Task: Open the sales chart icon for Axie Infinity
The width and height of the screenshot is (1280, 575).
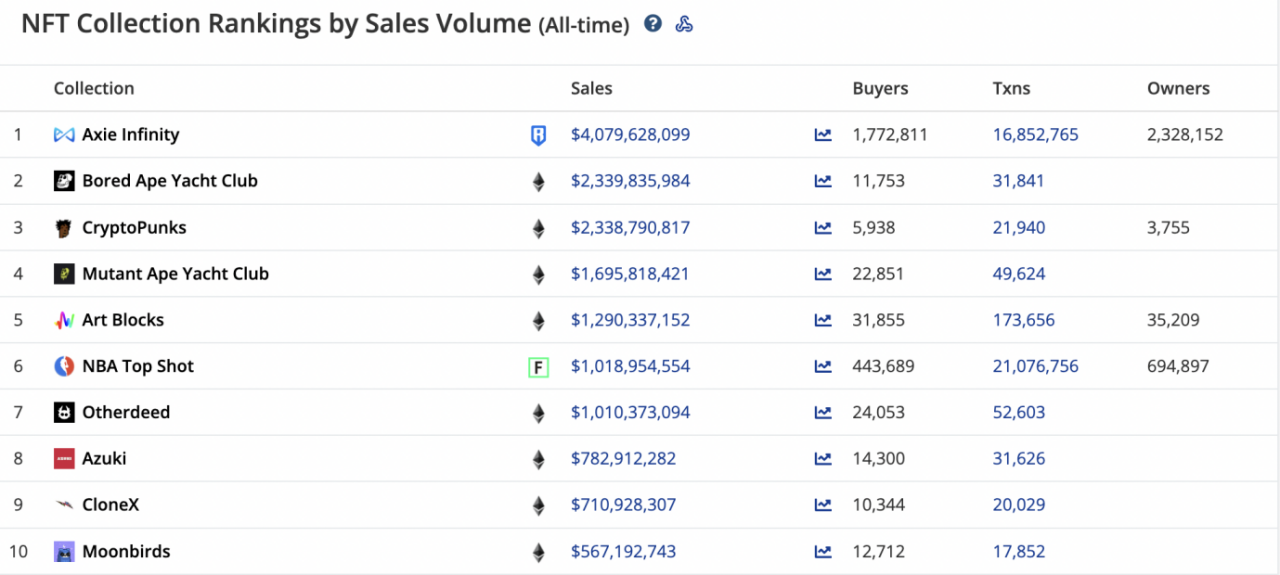Action: (823, 135)
